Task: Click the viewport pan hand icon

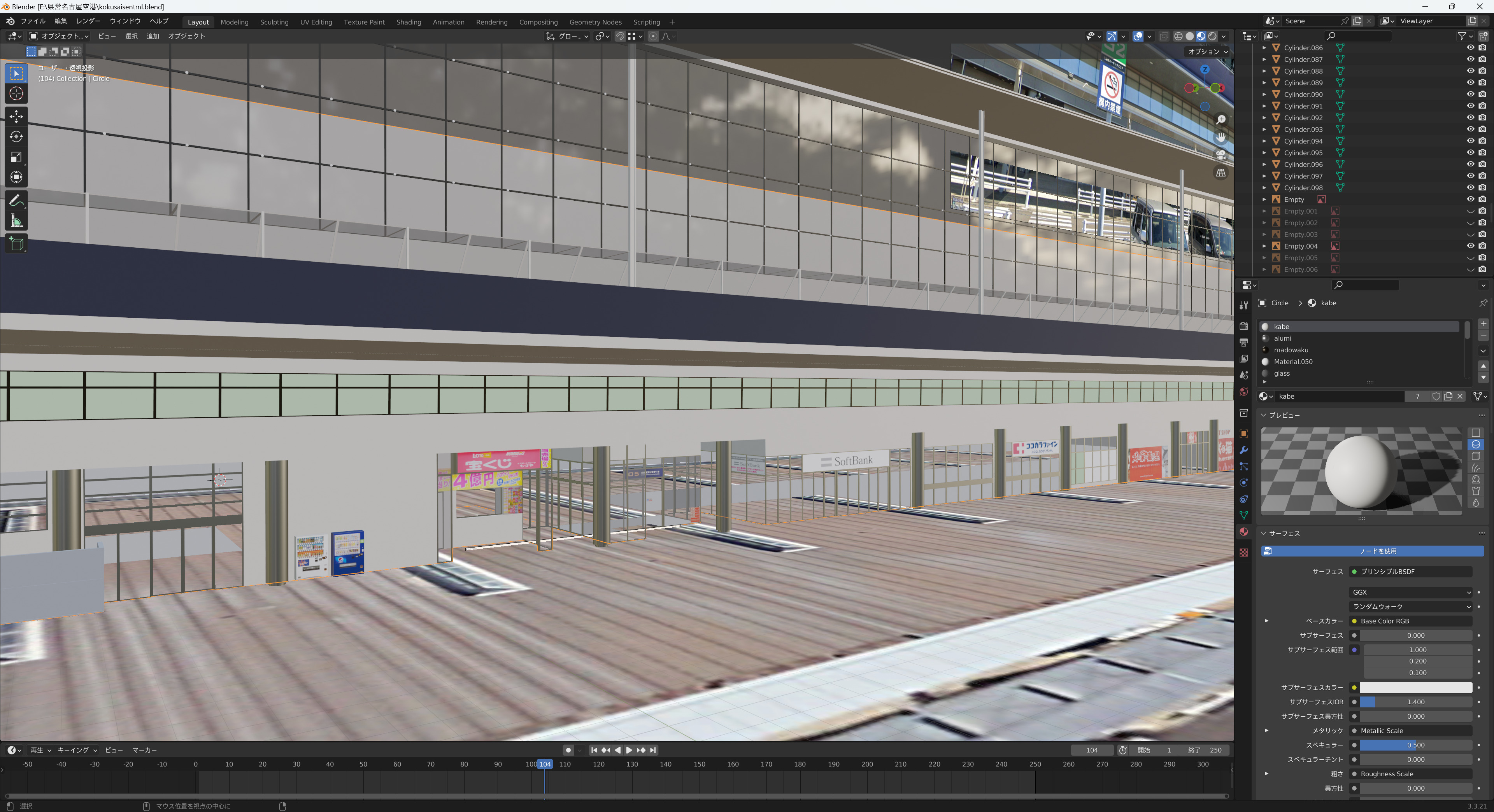Action: [x=1221, y=137]
